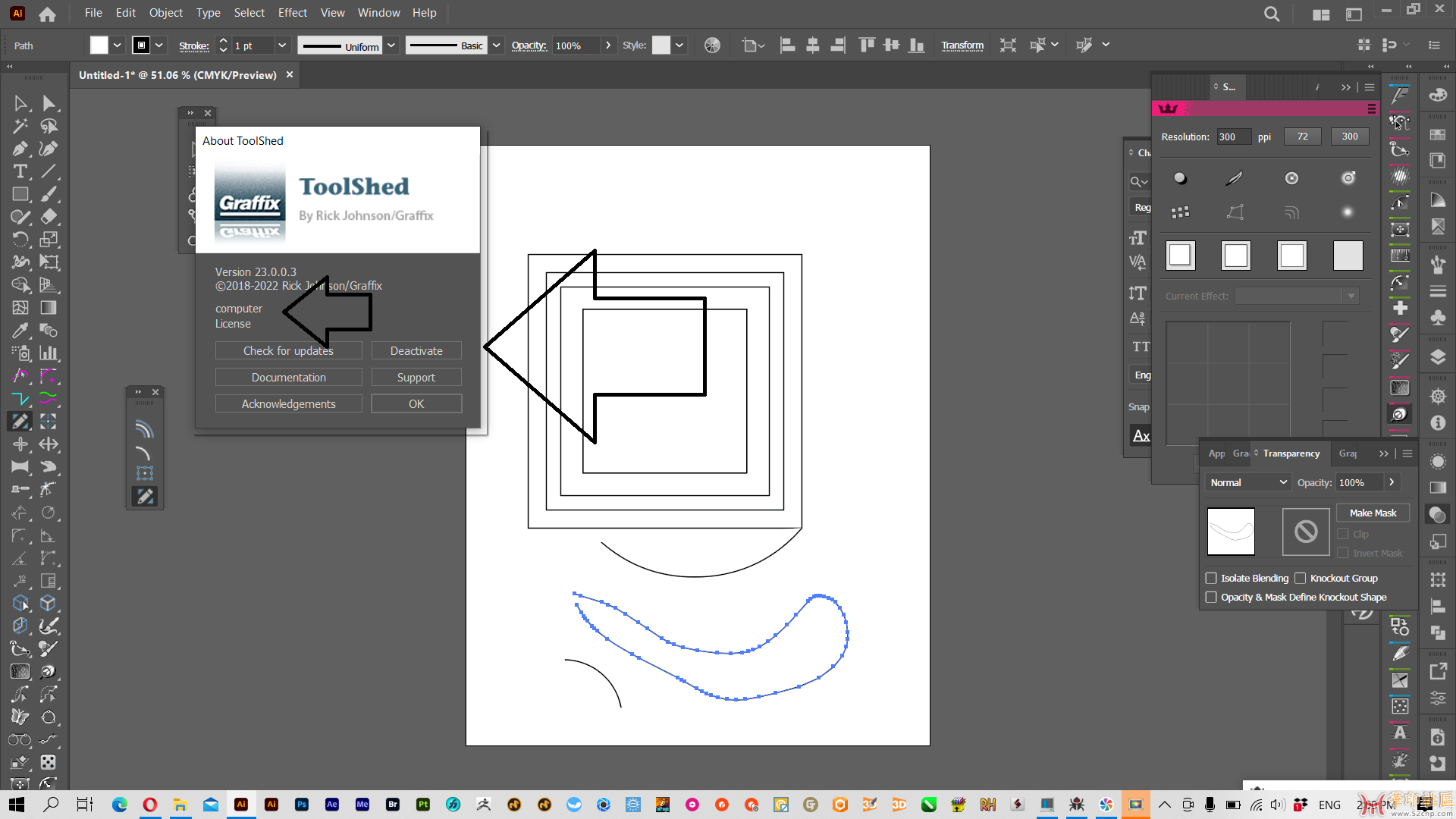Viewport: 1456px width, 819px height.
Task: Click the control bar opacity 100% field
Action: 575,45
